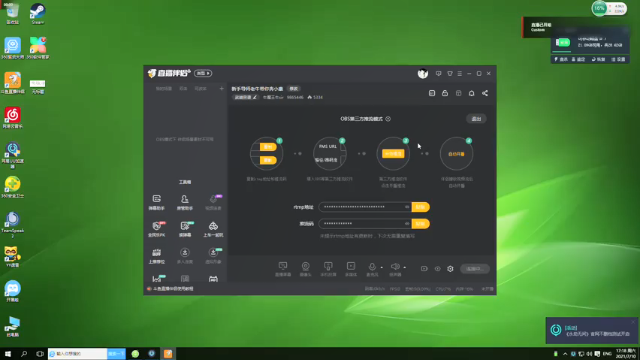This screenshot has height=360, width=640.
Task: Switch the ENG input language in tray
Action: click(607, 353)
